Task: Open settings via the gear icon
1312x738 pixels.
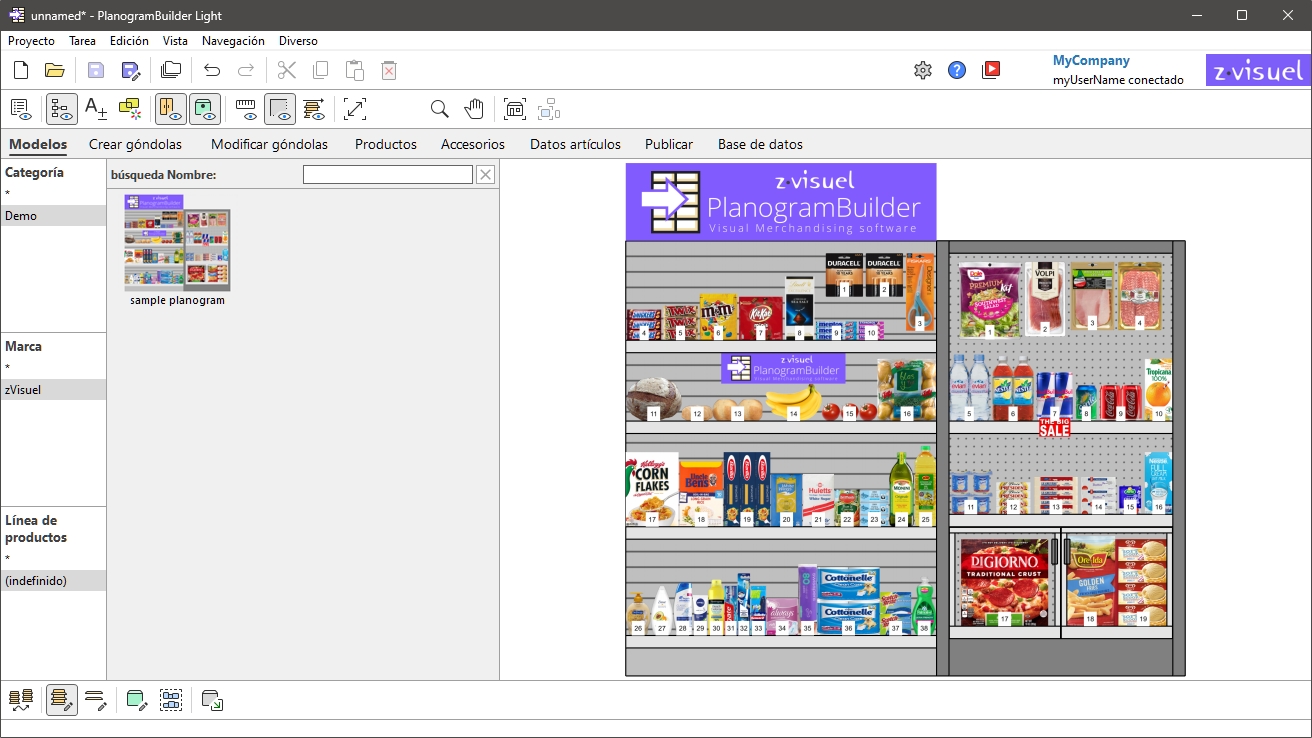Action: coord(923,70)
